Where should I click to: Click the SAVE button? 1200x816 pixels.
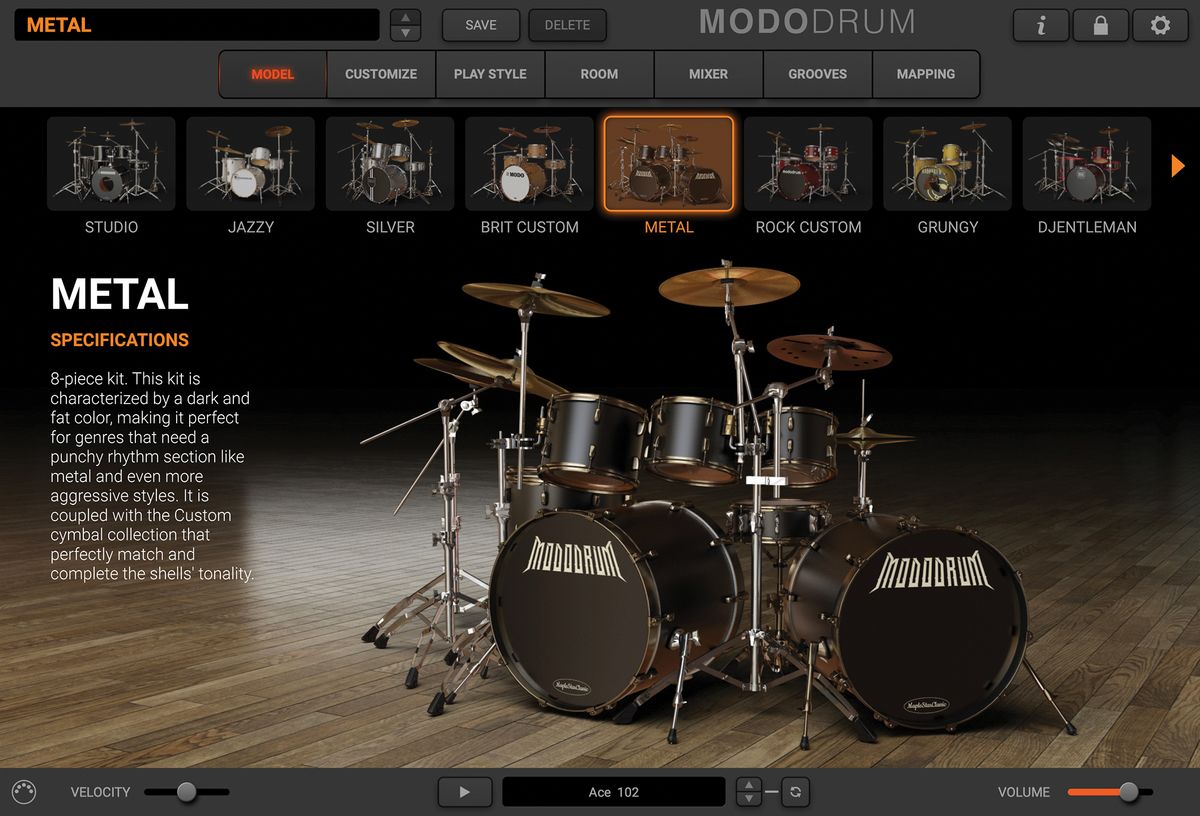click(480, 25)
